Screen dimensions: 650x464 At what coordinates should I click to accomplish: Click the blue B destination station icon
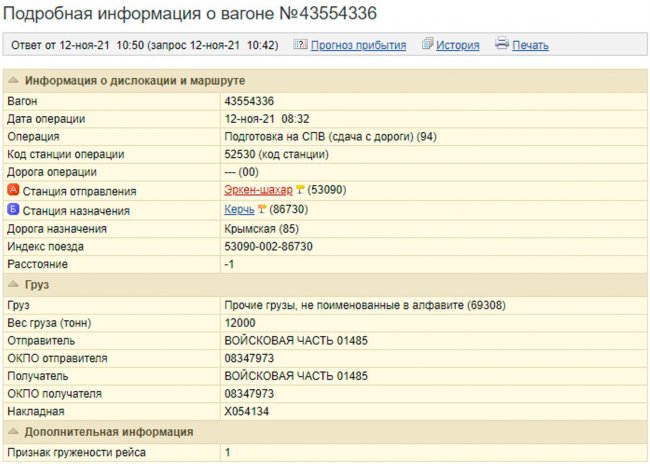click(x=13, y=210)
